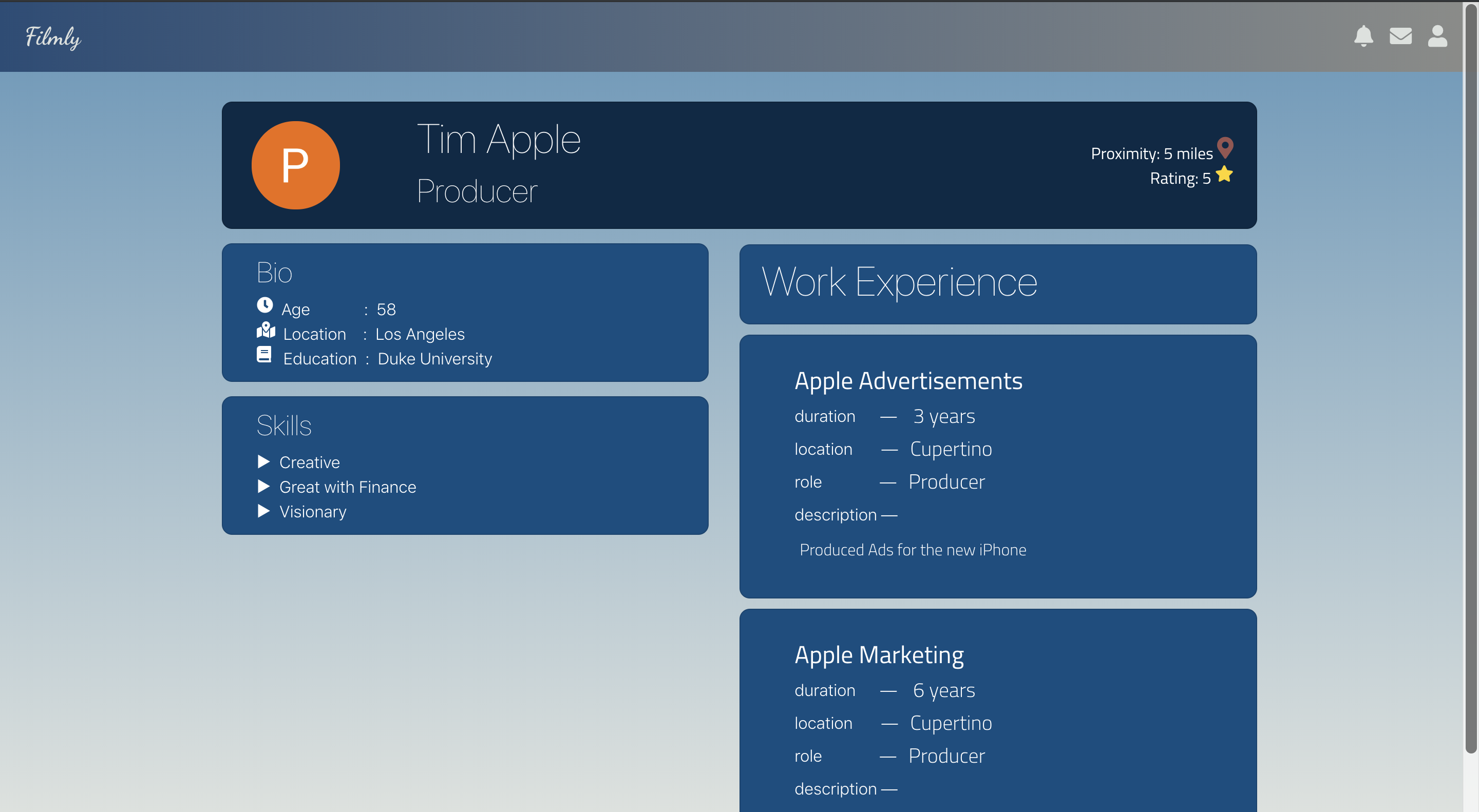Click the book icon beside Education
This screenshot has width=1479, height=812.
[x=264, y=355]
